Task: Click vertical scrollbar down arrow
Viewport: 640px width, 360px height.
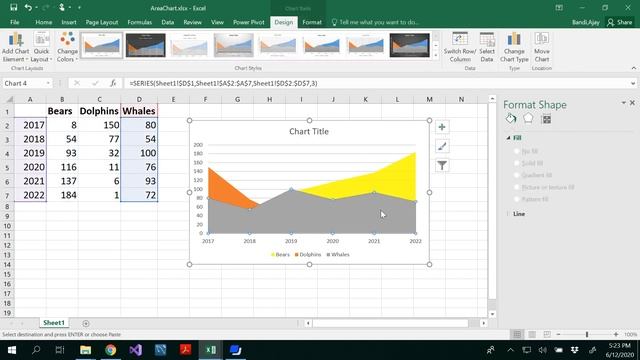Action: 492,314
